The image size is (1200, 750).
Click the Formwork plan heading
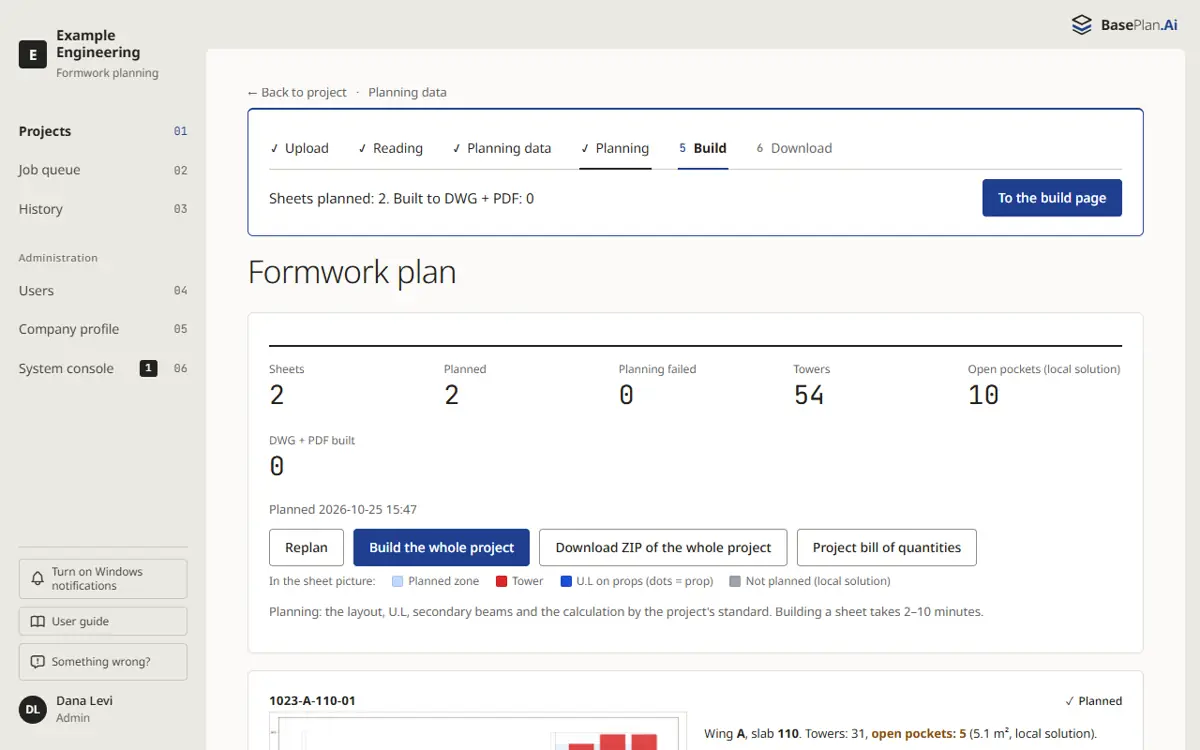352,272
